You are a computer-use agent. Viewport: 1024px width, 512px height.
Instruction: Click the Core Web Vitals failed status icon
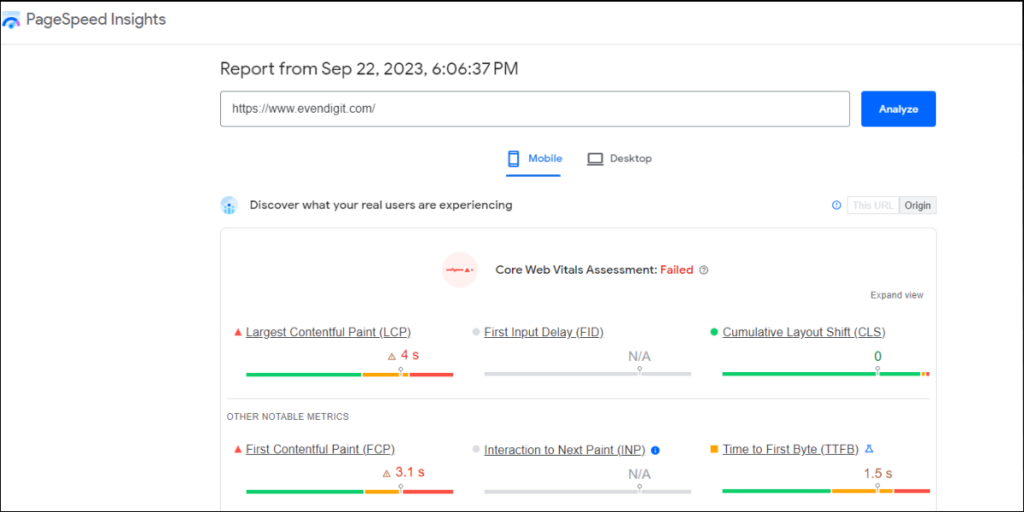click(460, 270)
